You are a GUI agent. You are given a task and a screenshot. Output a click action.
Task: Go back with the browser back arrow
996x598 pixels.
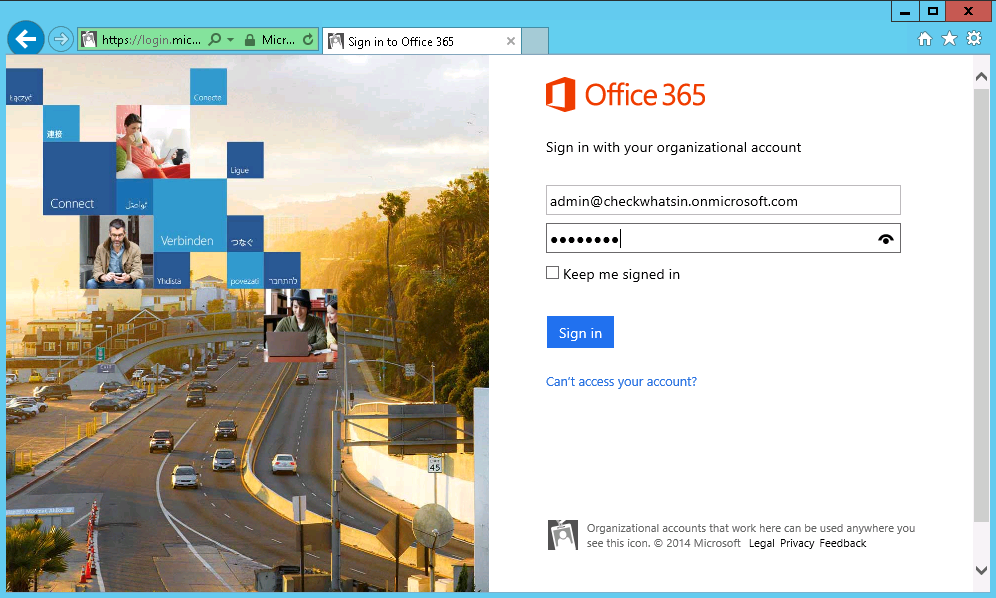pyautogui.click(x=25, y=39)
